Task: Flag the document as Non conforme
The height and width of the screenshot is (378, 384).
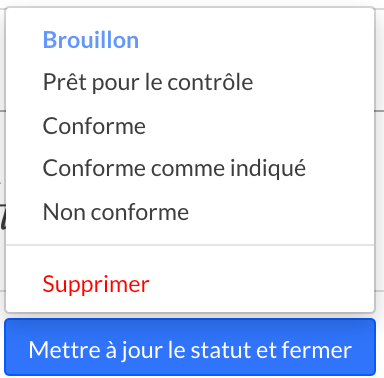Action: pyautogui.click(x=190, y=212)
